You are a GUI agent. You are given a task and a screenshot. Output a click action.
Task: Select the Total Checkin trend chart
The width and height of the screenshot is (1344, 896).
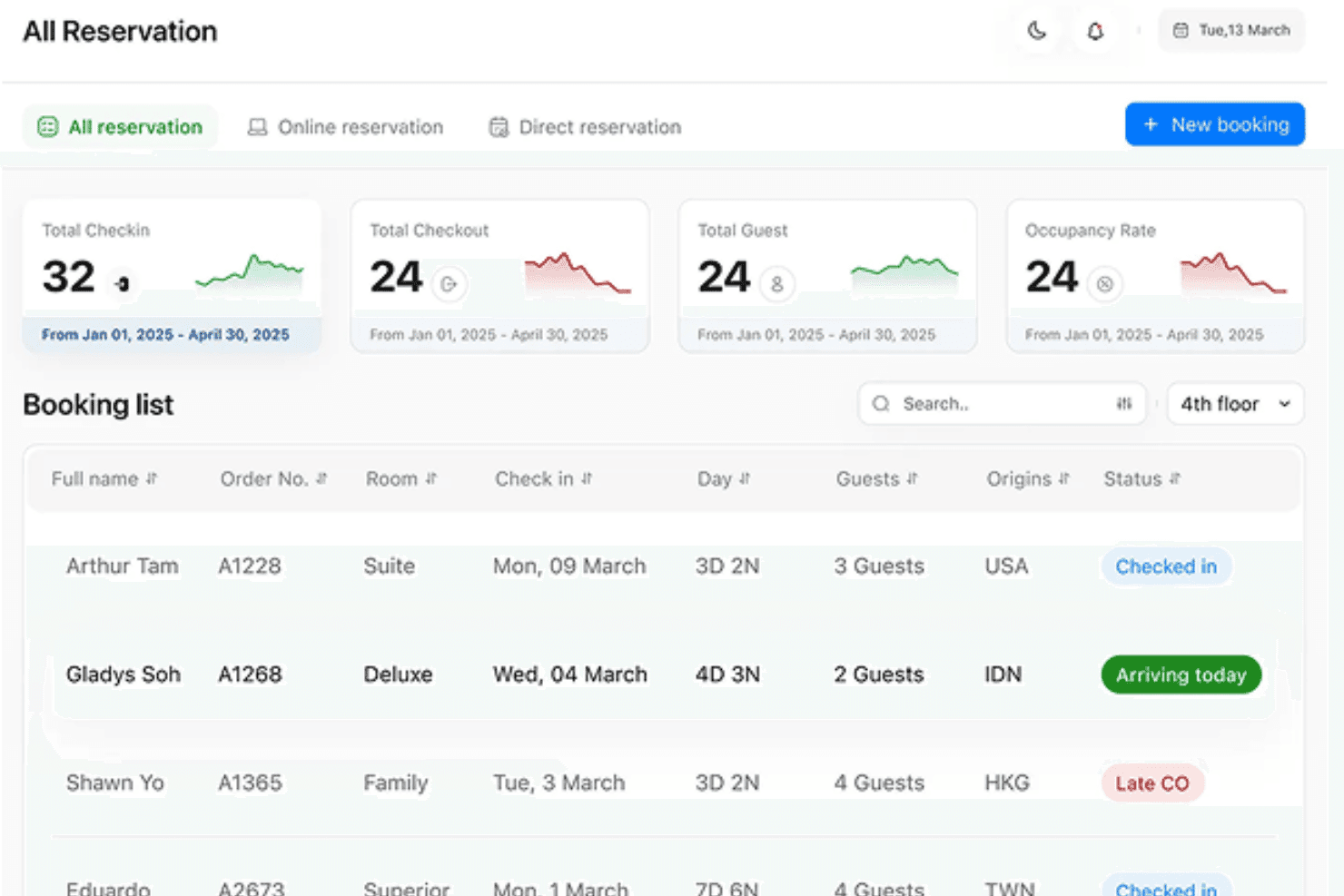pos(250,273)
